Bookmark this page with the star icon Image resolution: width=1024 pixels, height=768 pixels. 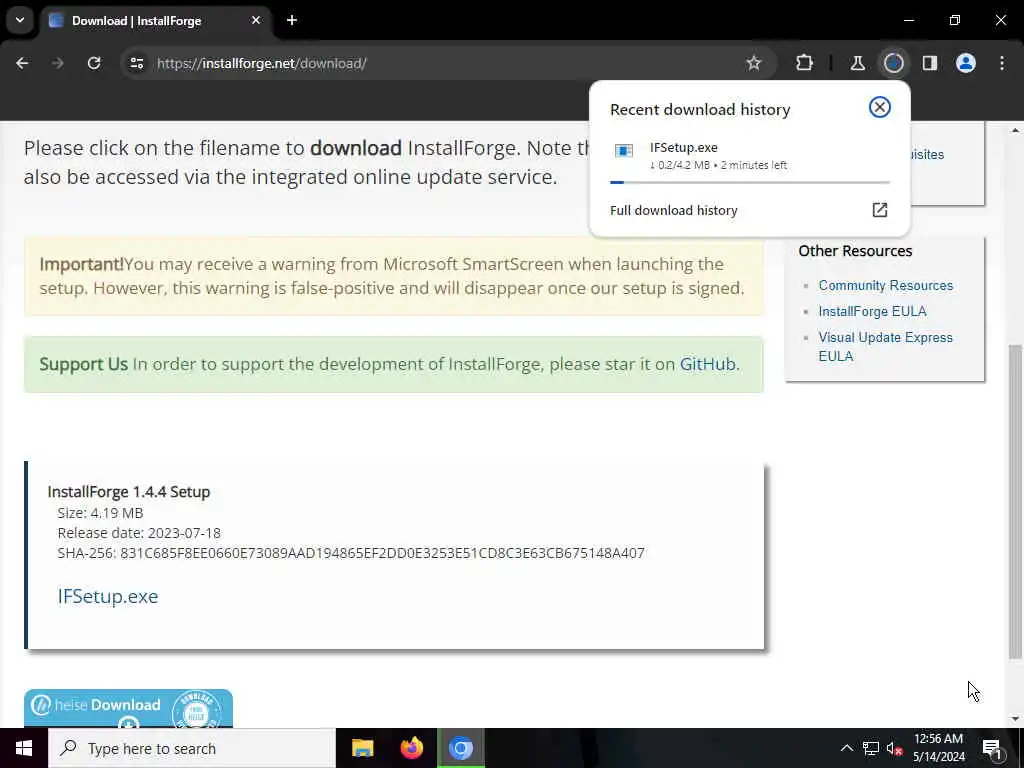click(x=754, y=63)
